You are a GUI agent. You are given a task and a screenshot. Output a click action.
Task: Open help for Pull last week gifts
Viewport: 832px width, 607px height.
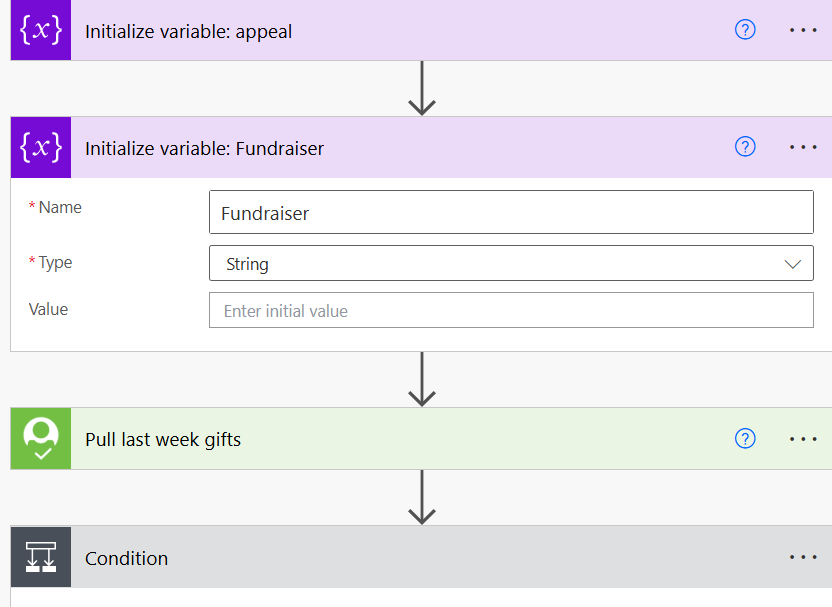point(745,438)
